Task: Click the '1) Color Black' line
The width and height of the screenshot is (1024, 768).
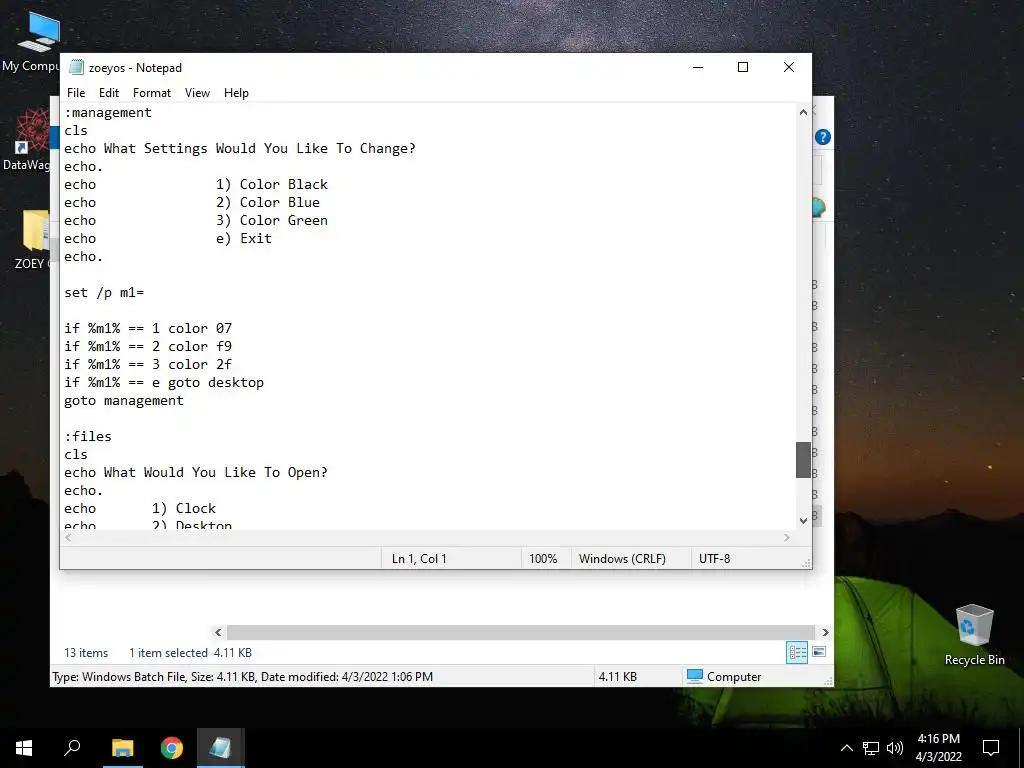Action: tap(272, 184)
